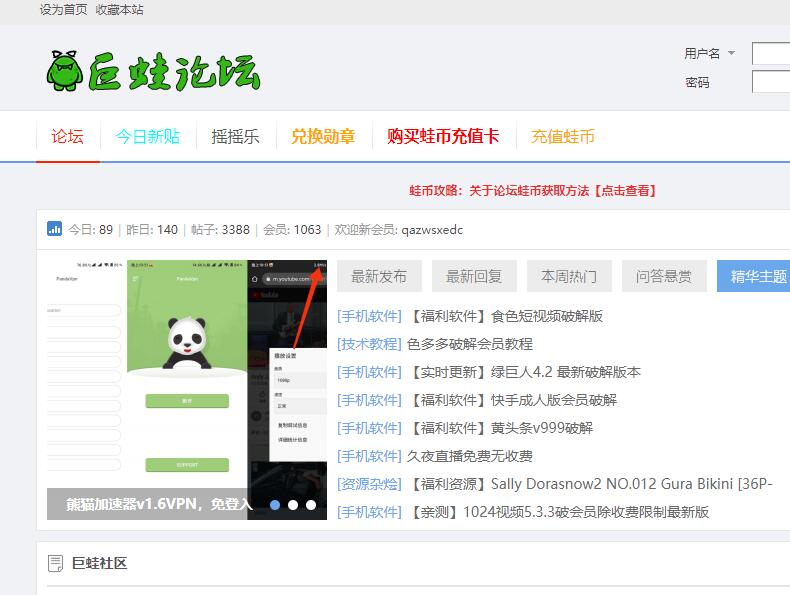Click the blue statistics chart icon
The height and width of the screenshot is (595, 790).
pos(55,229)
